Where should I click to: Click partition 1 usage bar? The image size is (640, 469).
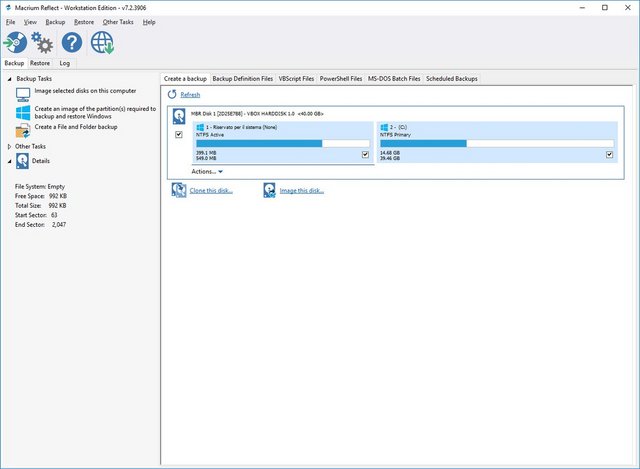(283, 143)
